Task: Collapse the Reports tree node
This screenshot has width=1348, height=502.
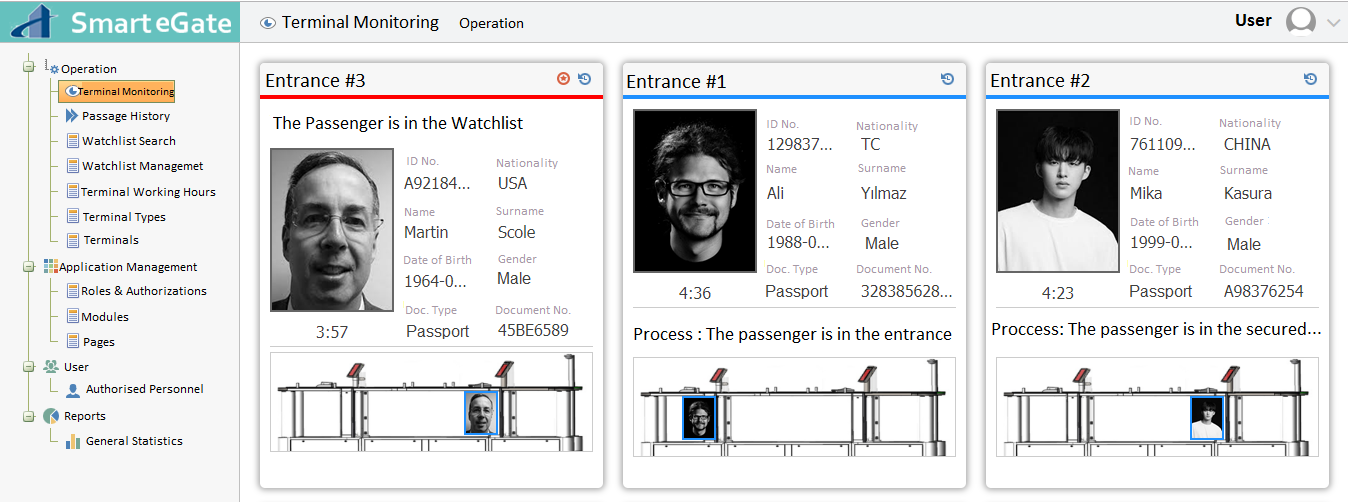Action: tap(29, 416)
